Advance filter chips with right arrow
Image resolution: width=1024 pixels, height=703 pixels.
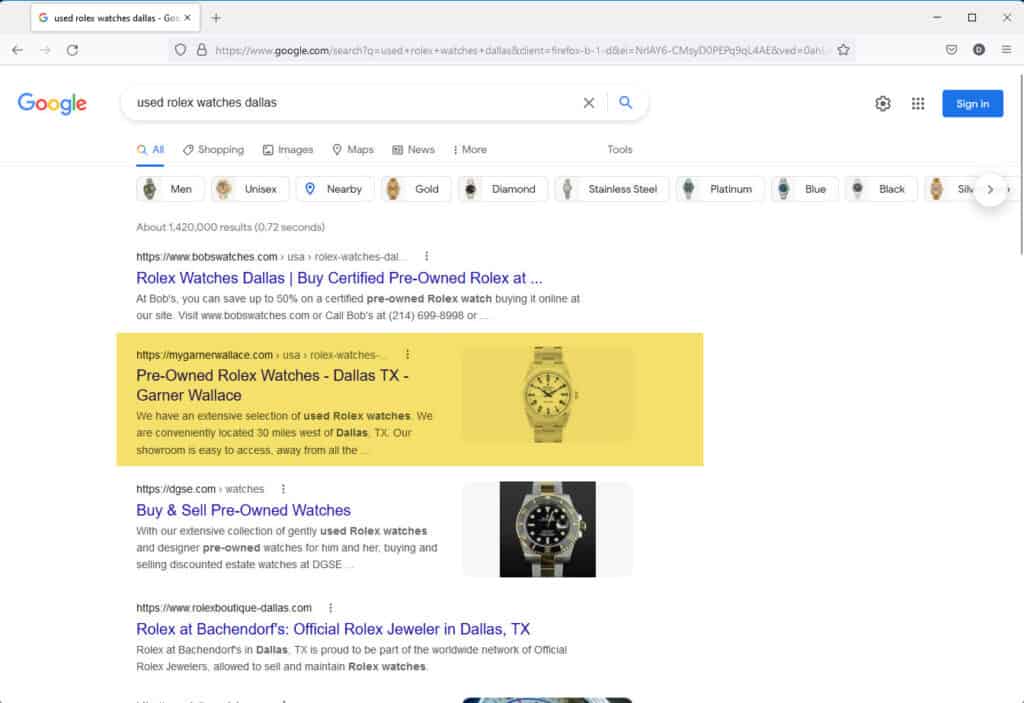click(x=990, y=189)
